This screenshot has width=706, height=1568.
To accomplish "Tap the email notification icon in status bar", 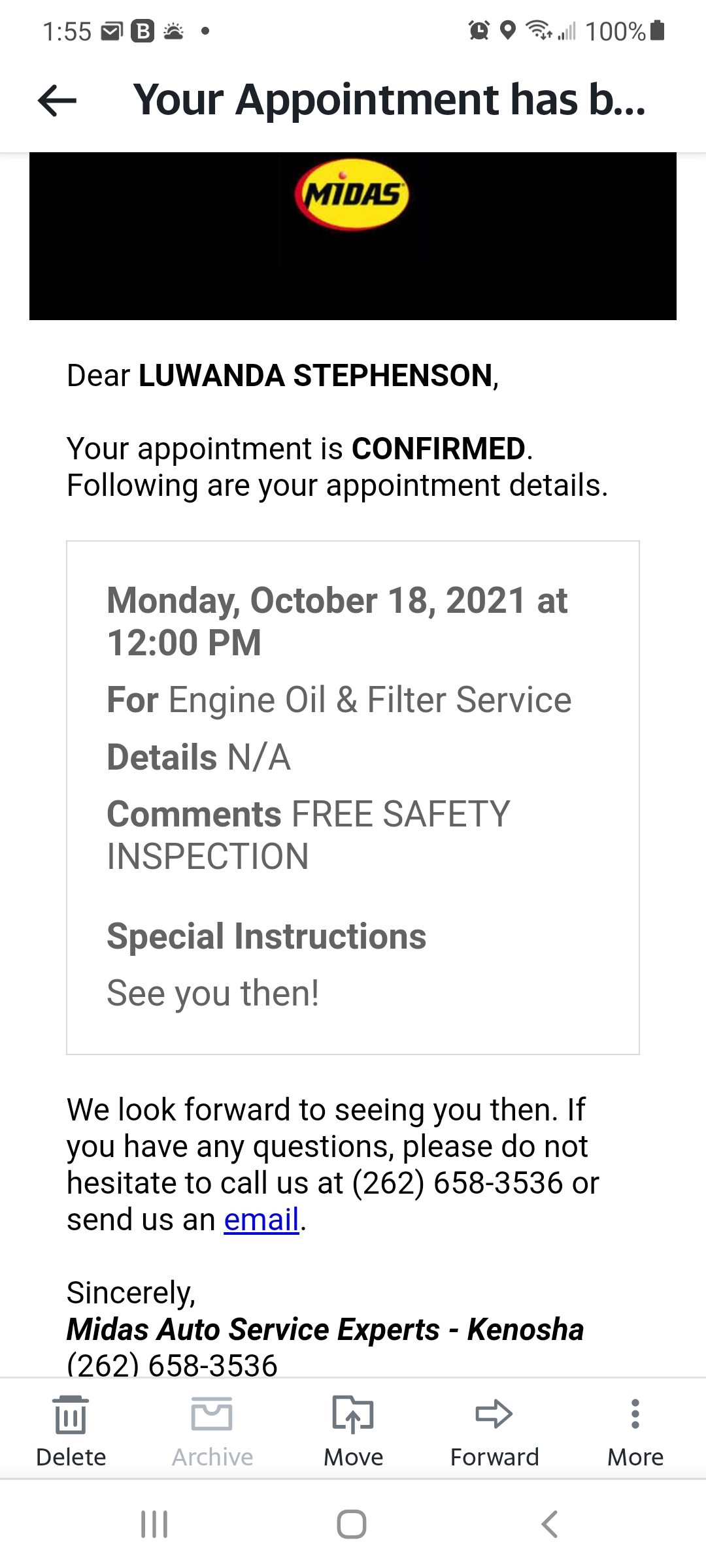I will [110, 31].
